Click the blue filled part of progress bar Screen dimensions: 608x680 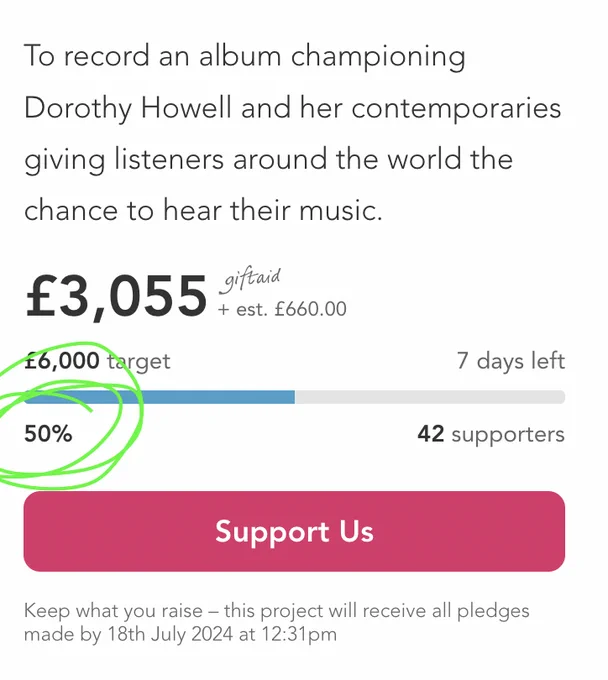160,397
